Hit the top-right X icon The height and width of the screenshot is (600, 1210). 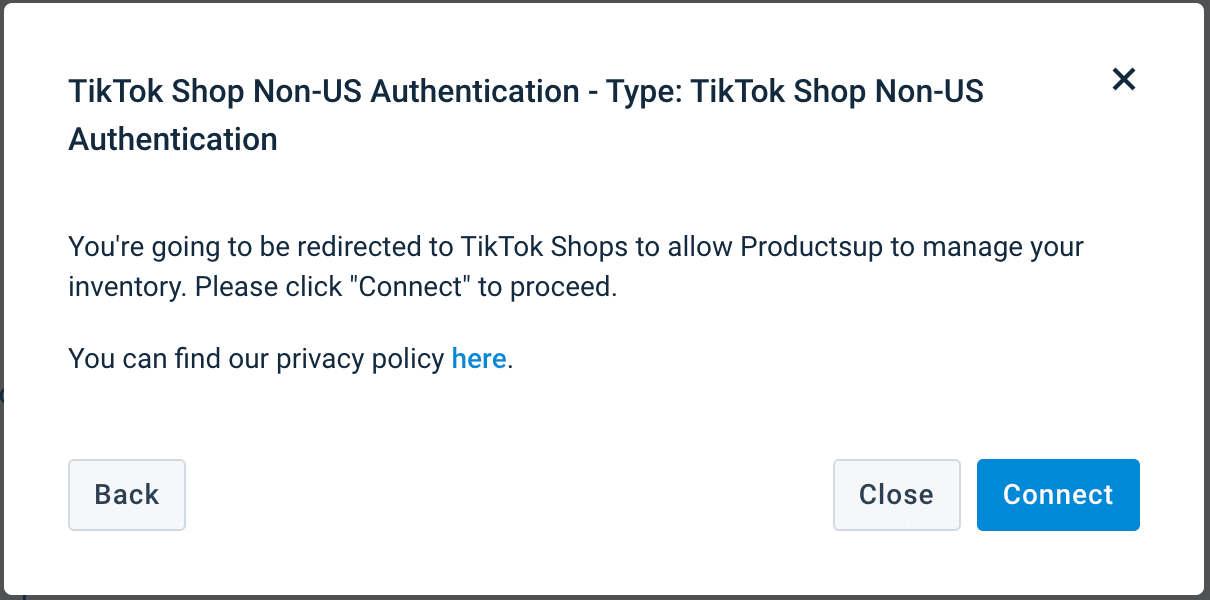click(1124, 80)
